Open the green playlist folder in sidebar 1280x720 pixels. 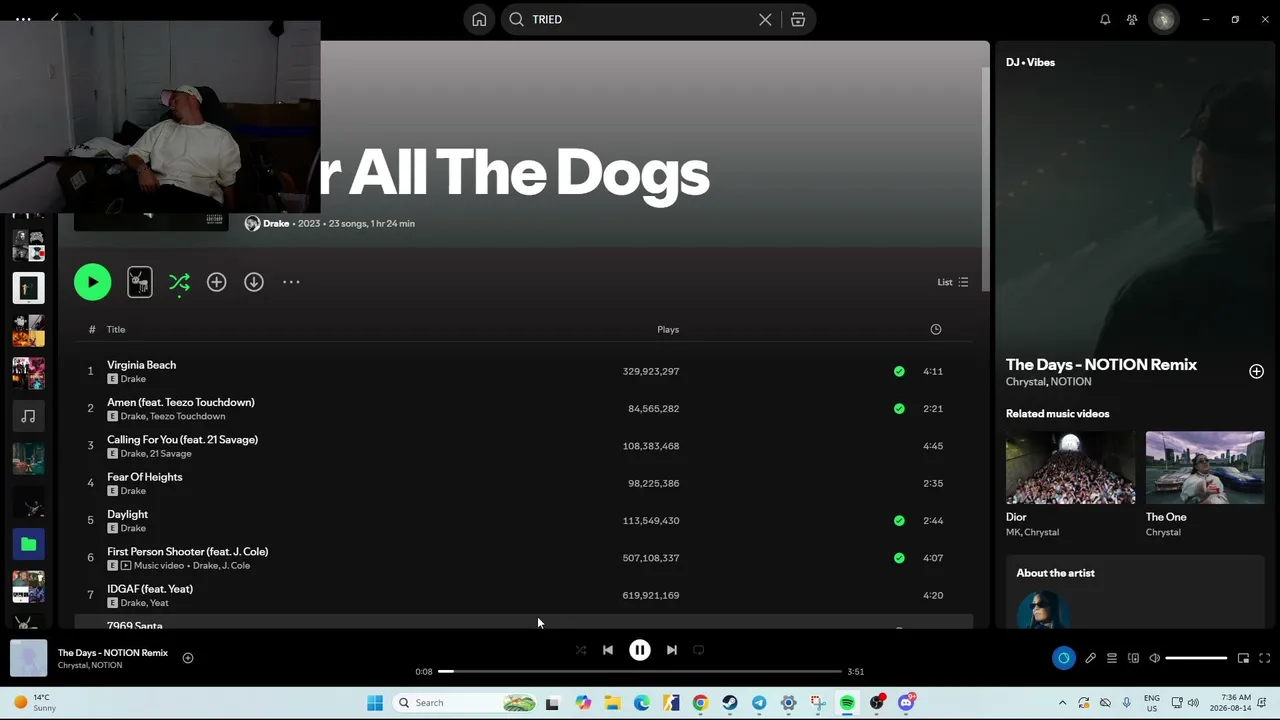click(x=28, y=544)
